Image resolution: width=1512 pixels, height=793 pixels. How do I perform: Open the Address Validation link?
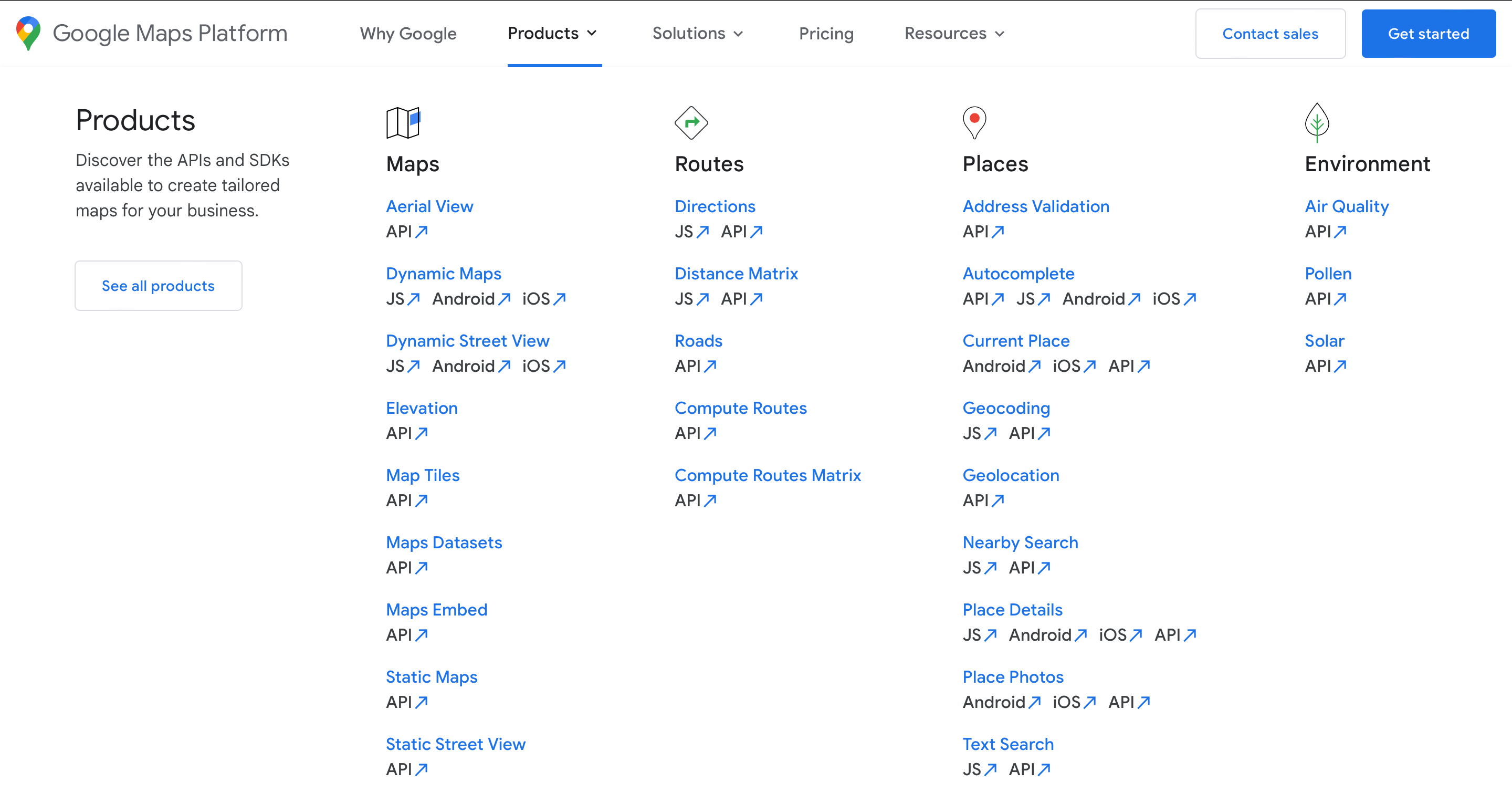(1035, 206)
